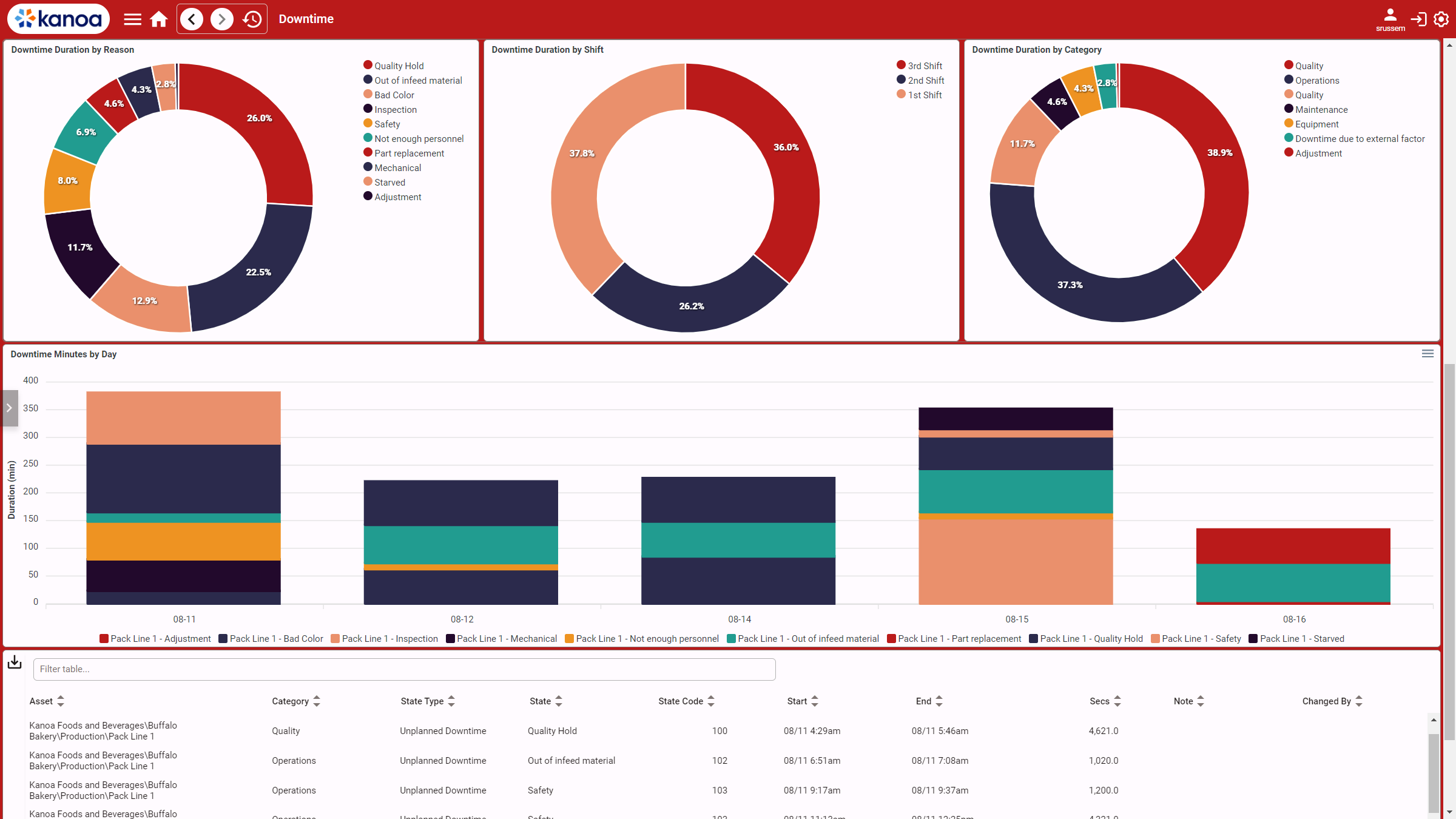Toggle Pack Line 1 - Part replacement series
Screen dimensions: 1456x819
point(954,638)
